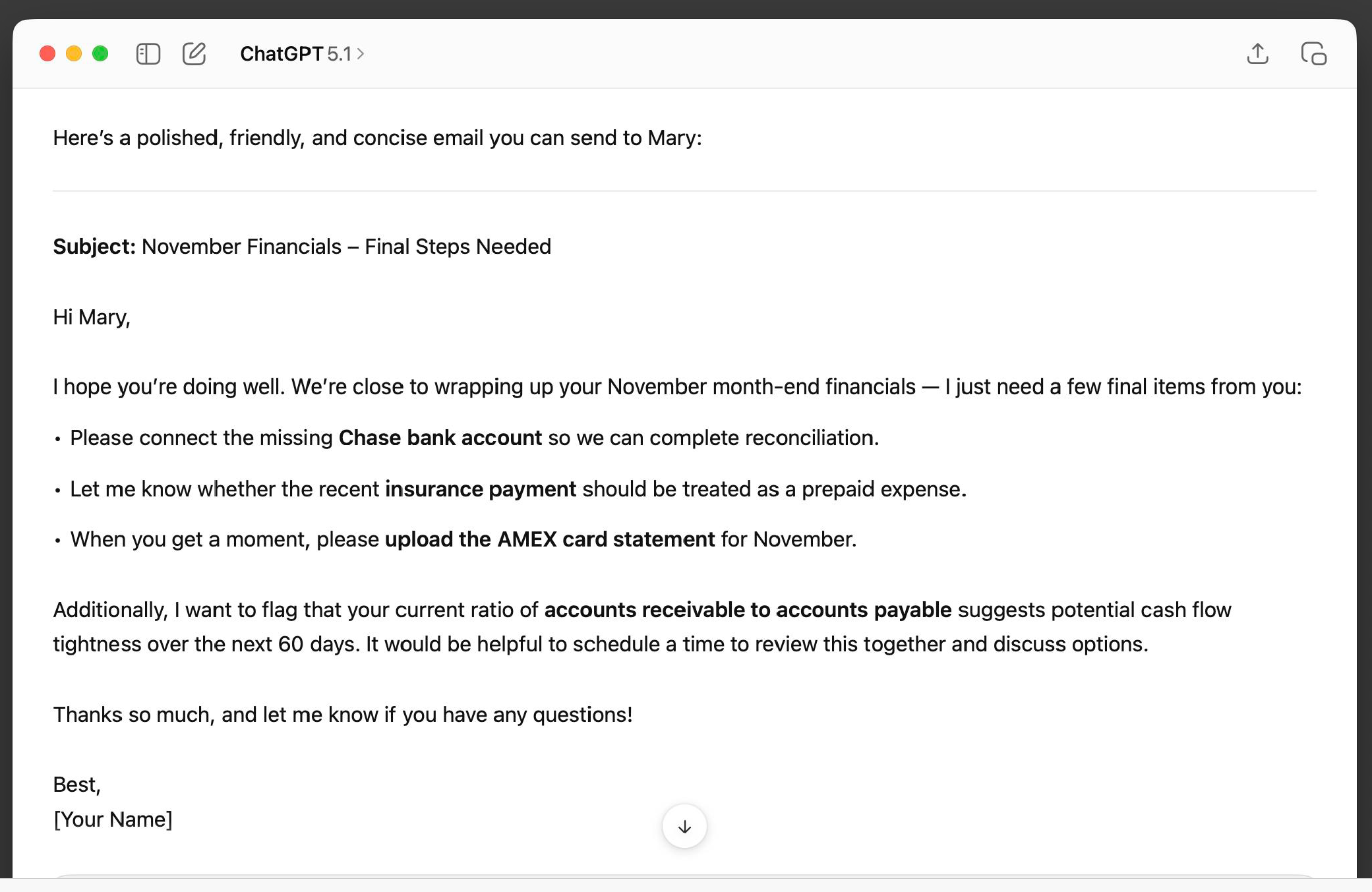Click "accounts receivable to accounts payable" text

[x=748, y=610]
